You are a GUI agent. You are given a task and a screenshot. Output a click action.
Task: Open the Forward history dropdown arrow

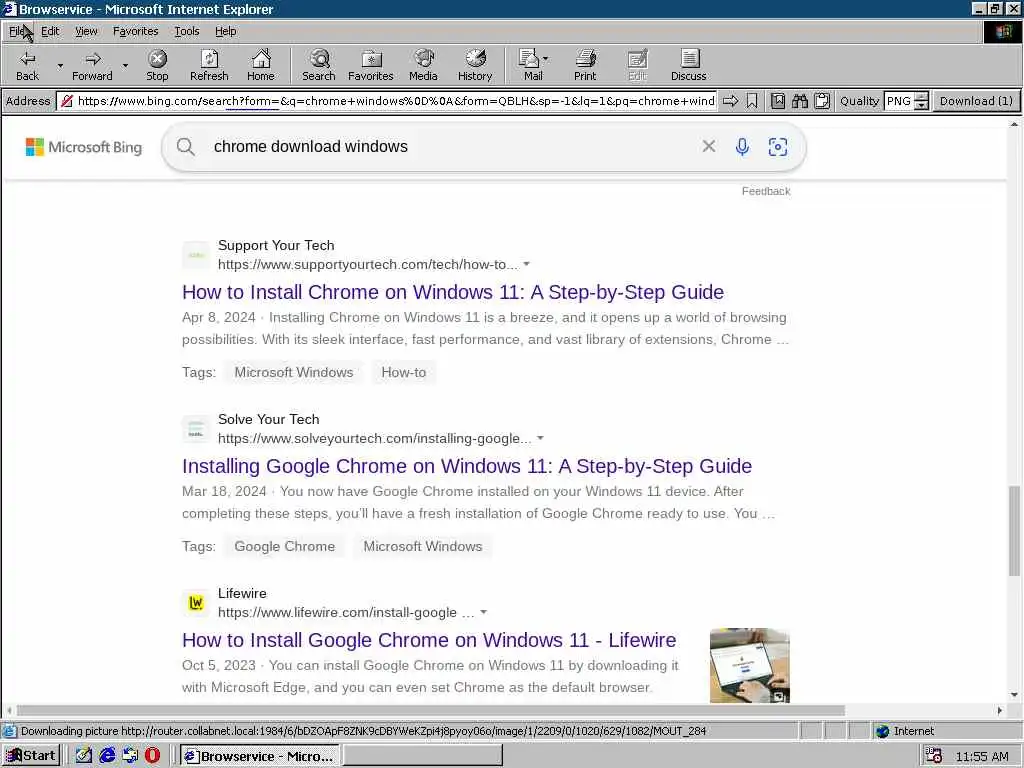pos(125,65)
